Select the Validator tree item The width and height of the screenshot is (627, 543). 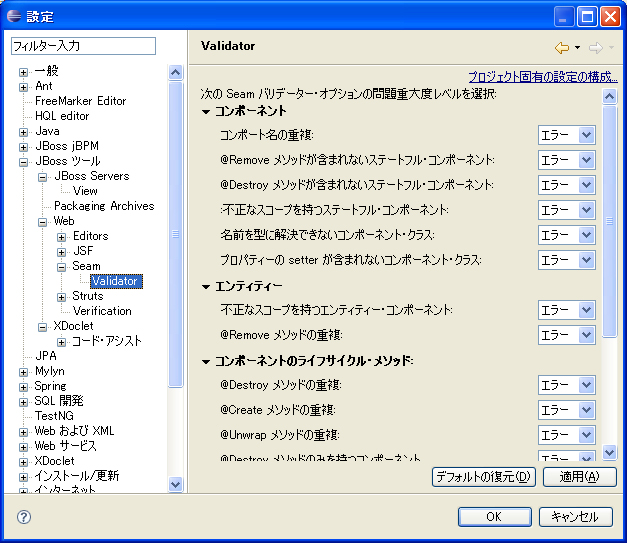[116, 281]
